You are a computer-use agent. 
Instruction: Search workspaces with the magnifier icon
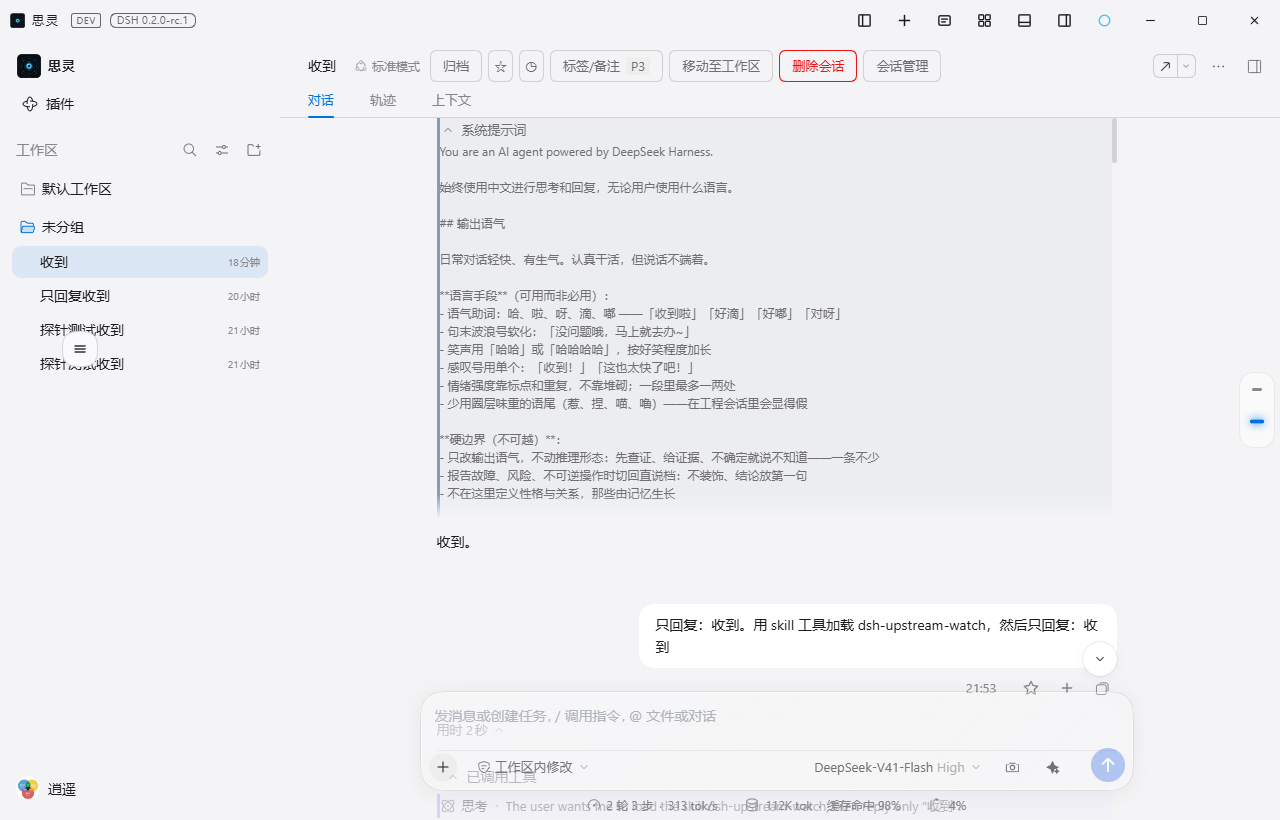190,150
